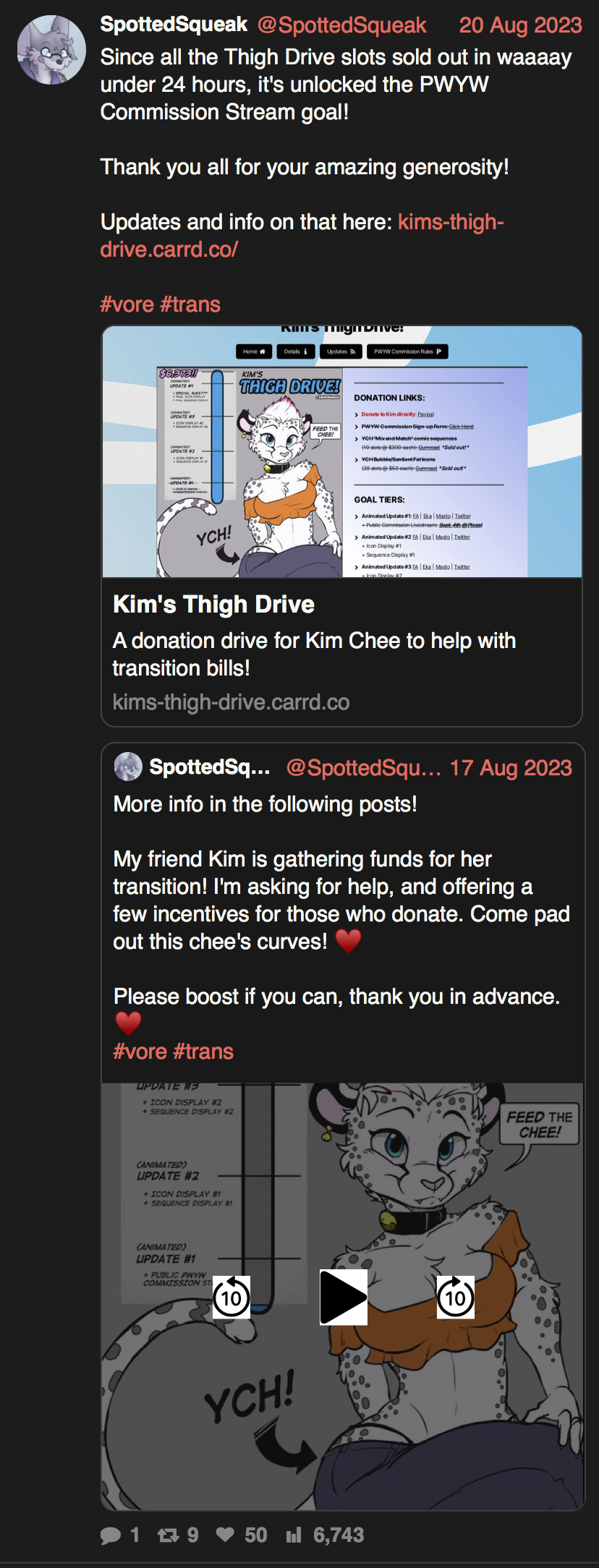
Task: Open SpottedSqueak's large profile avatar
Action: (51, 50)
